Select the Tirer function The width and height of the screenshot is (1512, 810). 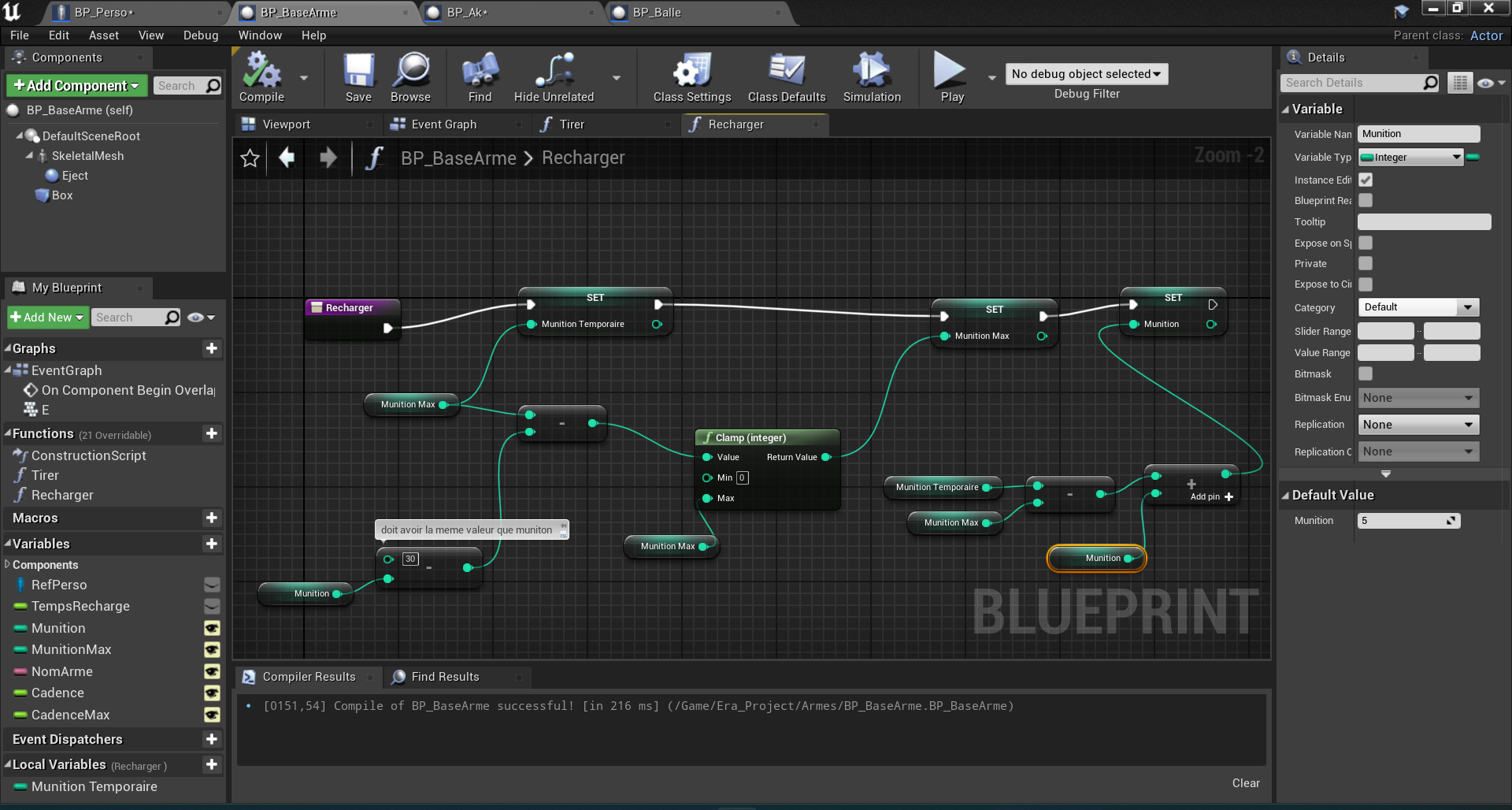(x=45, y=475)
